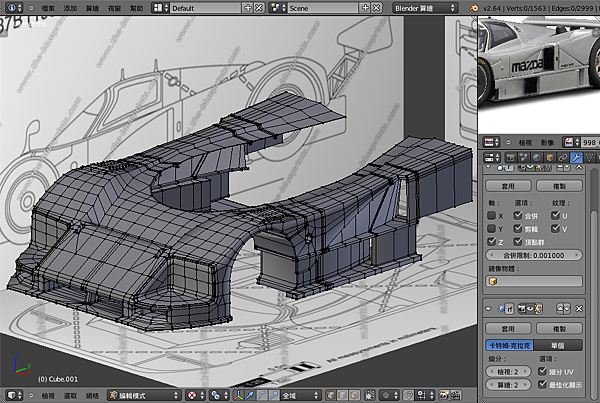Image resolution: width=600 pixels, height=403 pixels.
Task: Open the 網格 menu in viewport header
Action: click(x=92, y=395)
